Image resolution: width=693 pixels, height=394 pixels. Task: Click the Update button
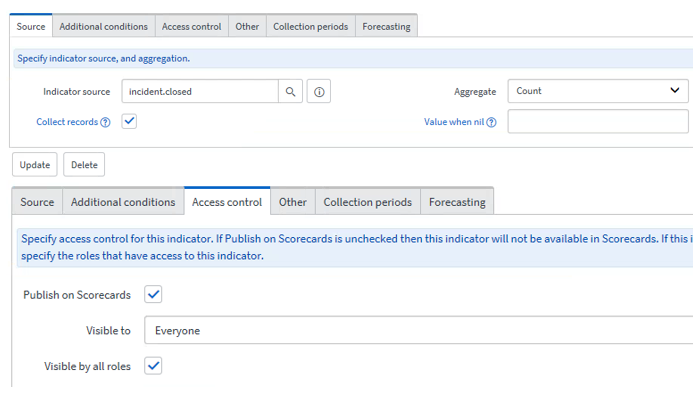pyautogui.click(x=35, y=165)
